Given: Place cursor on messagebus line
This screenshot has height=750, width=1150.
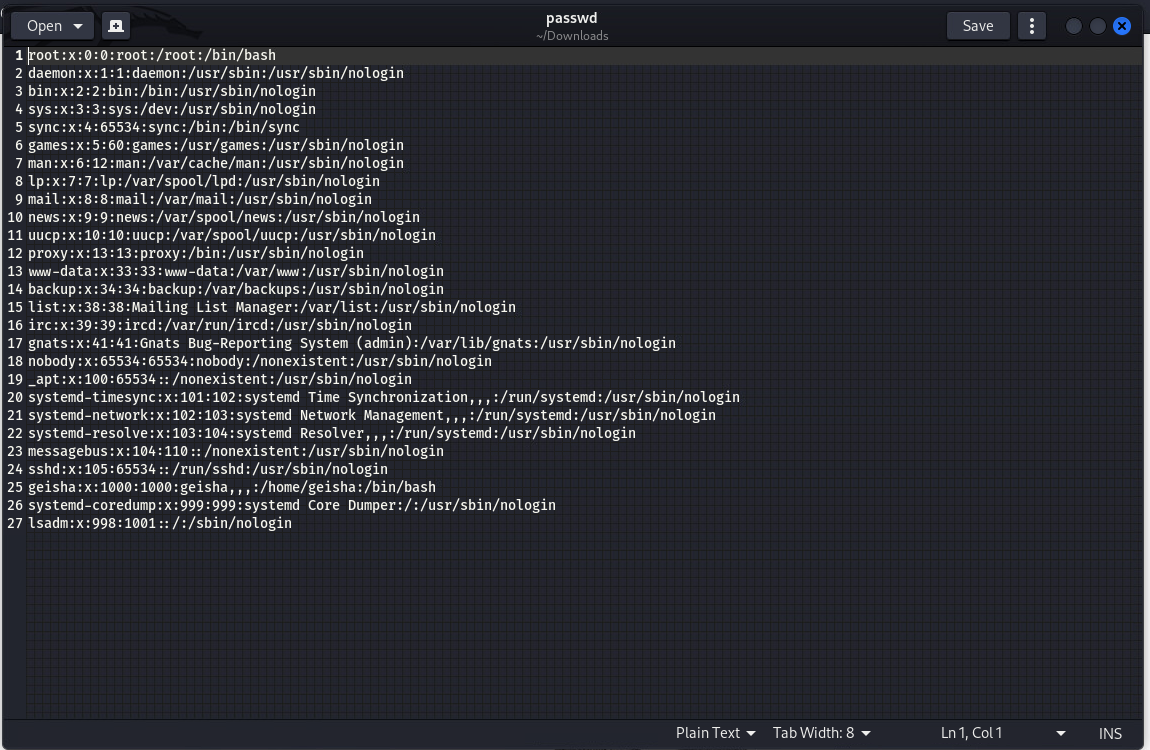Looking at the screenshot, I should click(235, 450).
